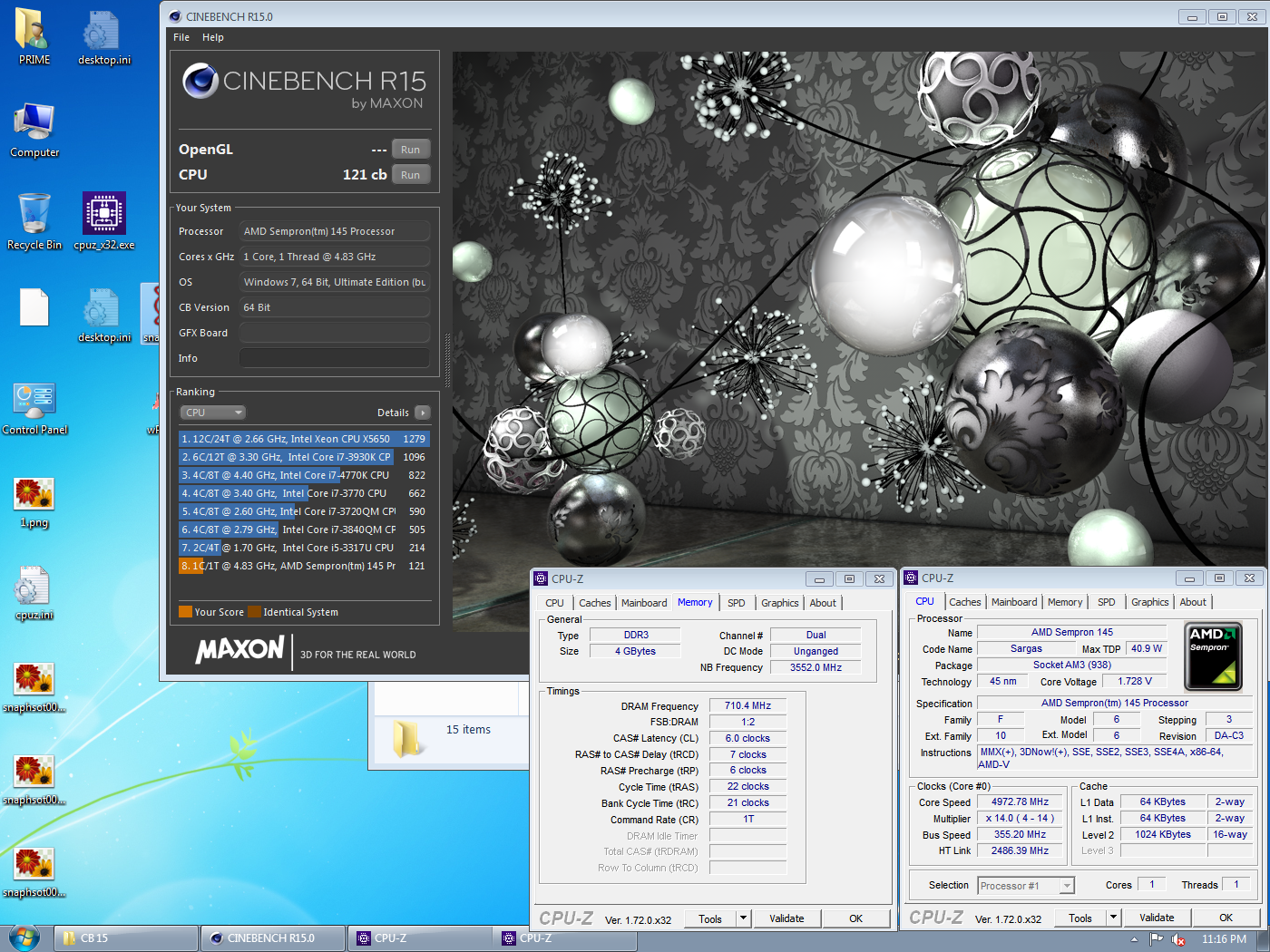This screenshot has width=1270, height=952.
Task: Select desktop.ini icon next to PRIME folder
Action: coord(104,36)
